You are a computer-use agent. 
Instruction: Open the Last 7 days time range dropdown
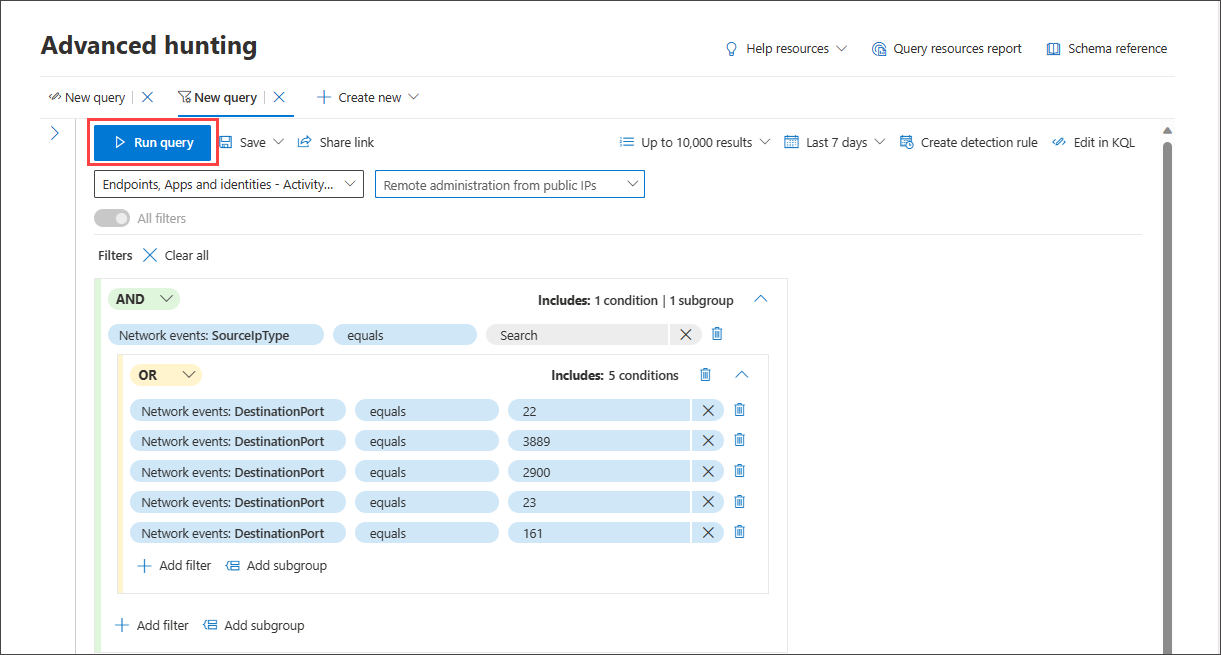pyautogui.click(x=834, y=142)
